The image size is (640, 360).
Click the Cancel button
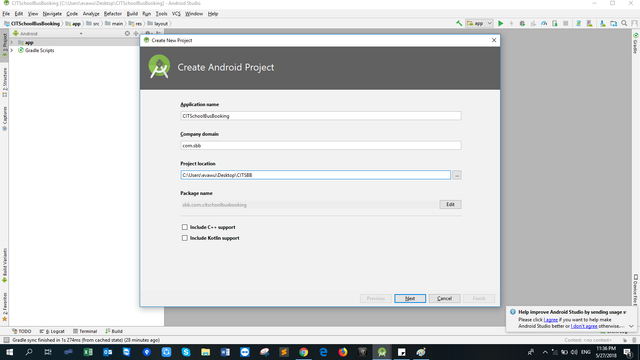click(444, 298)
